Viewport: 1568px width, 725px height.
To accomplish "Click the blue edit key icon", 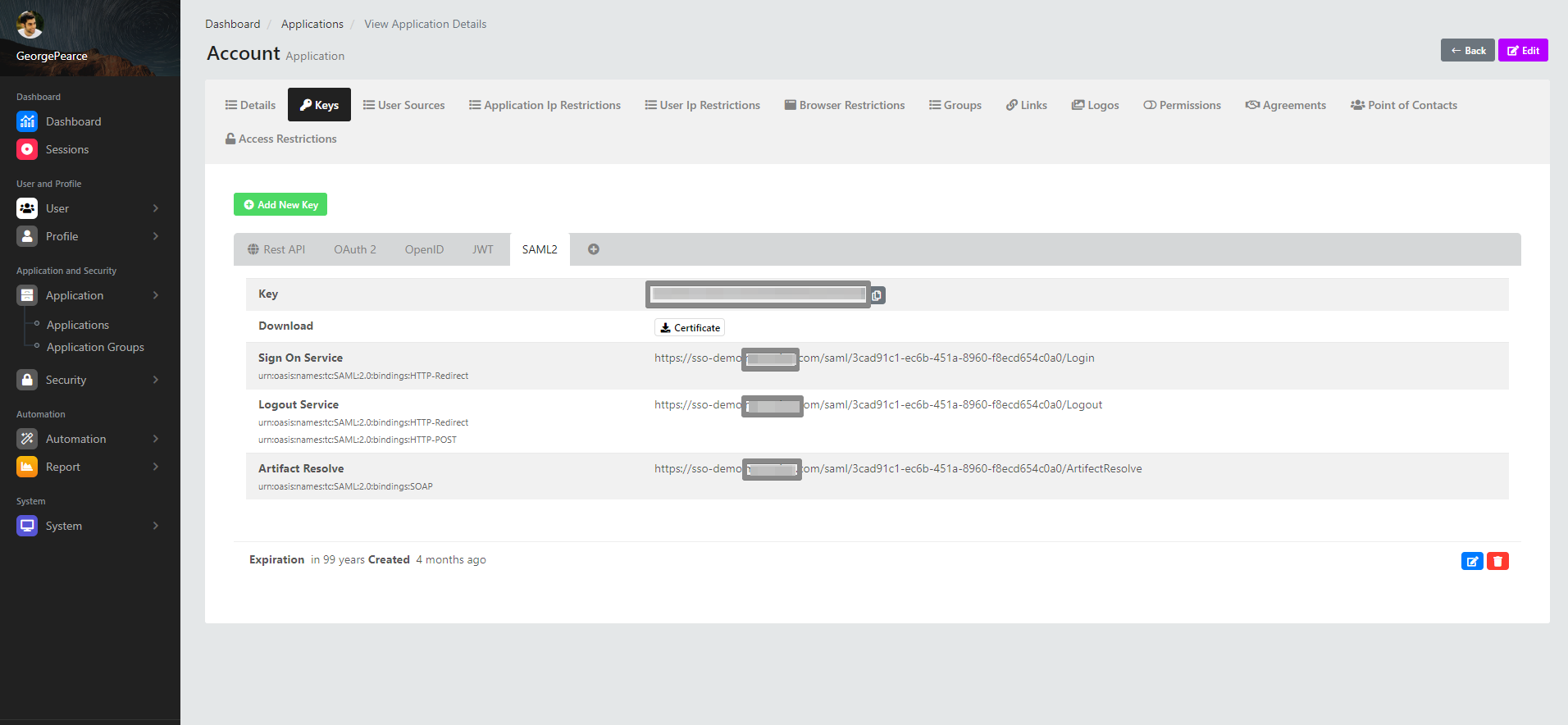I will (x=1472, y=561).
